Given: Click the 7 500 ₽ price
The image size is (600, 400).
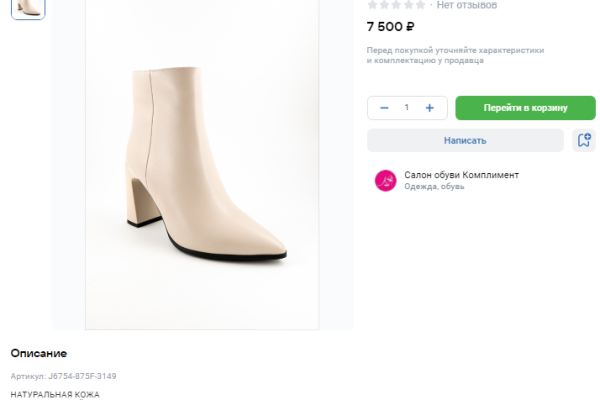Looking at the screenshot, I should (x=391, y=27).
